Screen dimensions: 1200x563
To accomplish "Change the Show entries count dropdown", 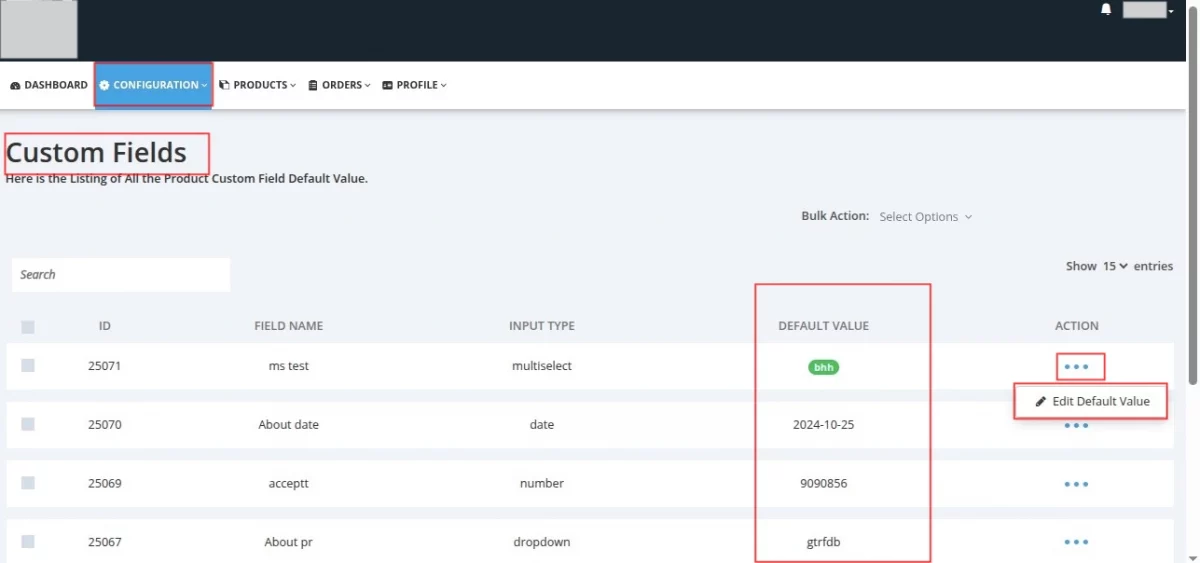I will click(x=1115, y=266).
